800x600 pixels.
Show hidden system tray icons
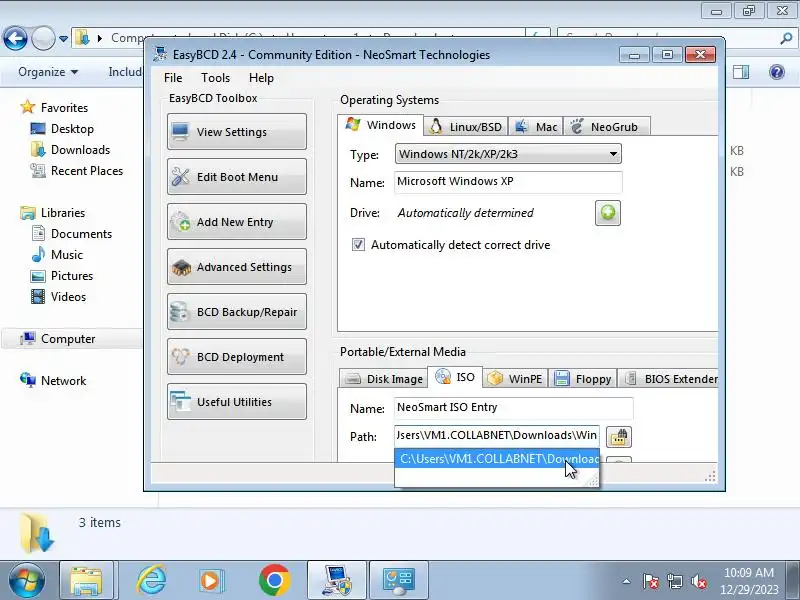point(627,581)
